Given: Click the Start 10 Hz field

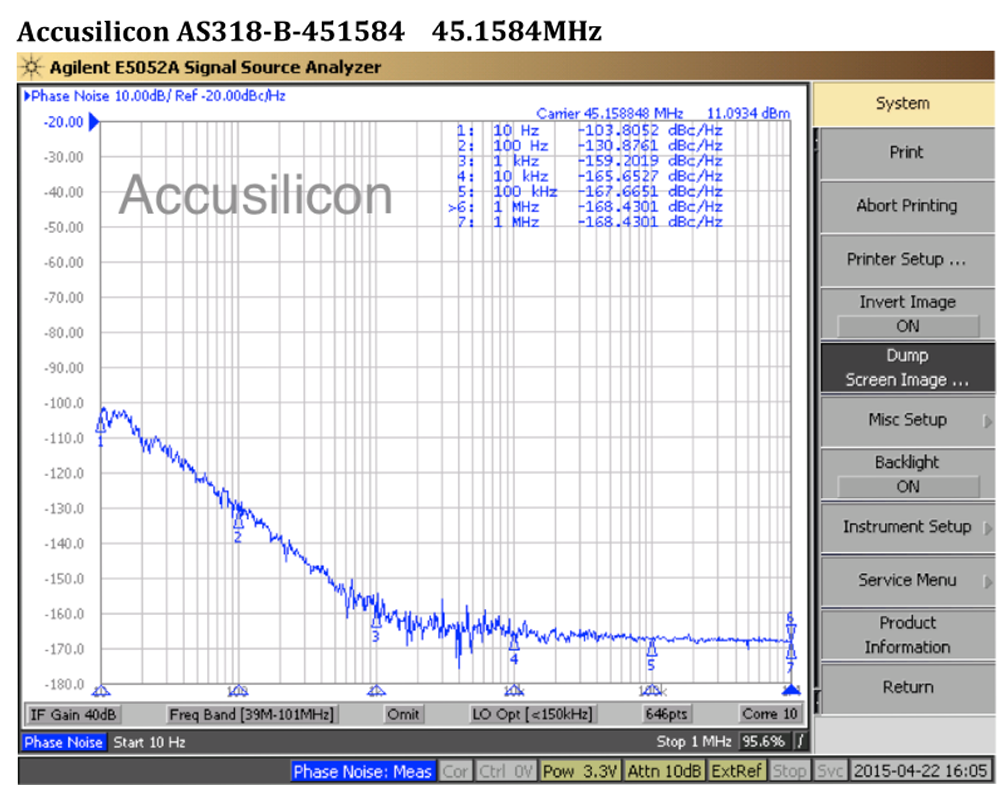Looking at the screenshot, I should coord(149,743).
